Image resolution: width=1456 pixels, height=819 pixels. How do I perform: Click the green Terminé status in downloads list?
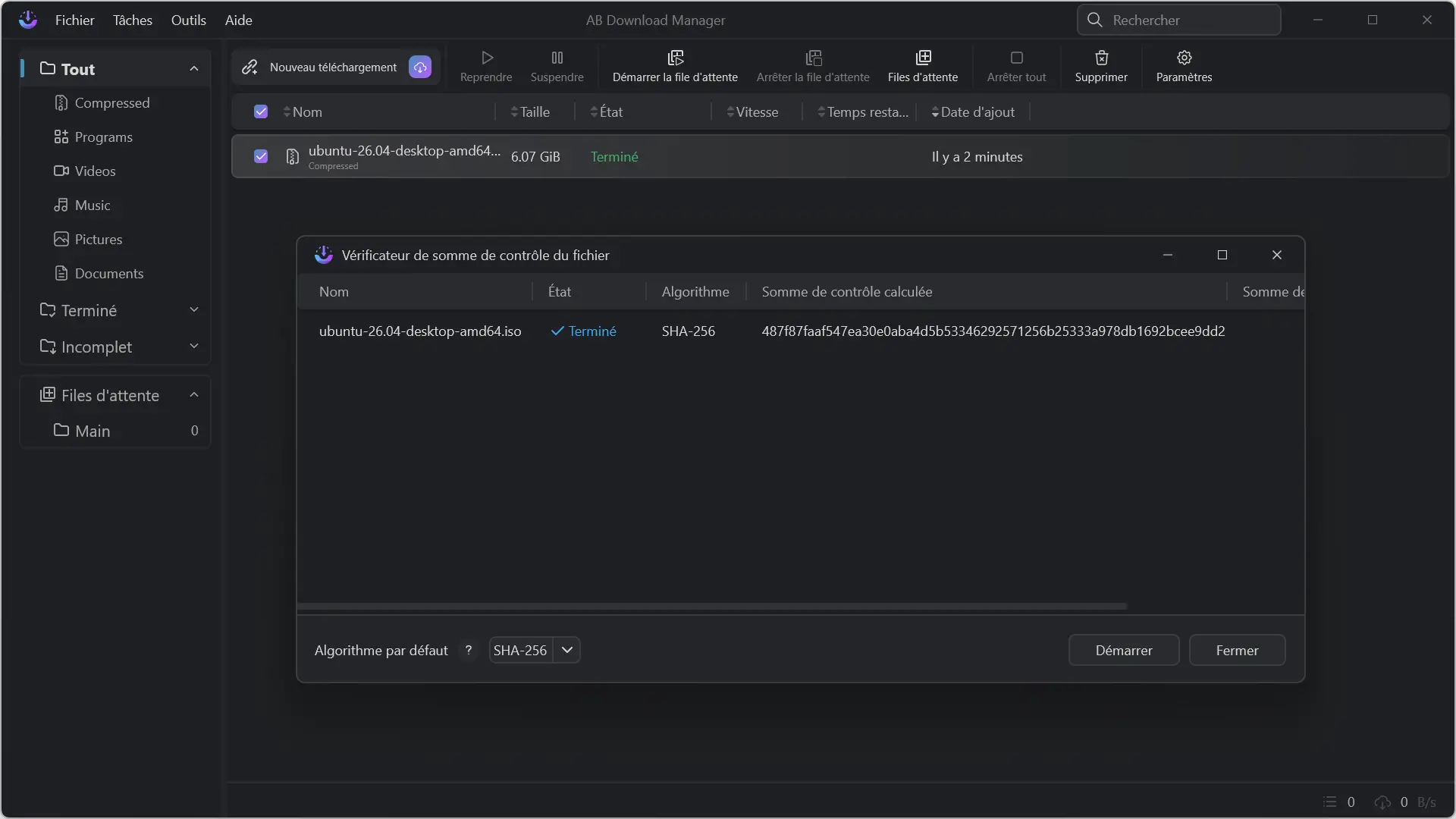[614, 157]
